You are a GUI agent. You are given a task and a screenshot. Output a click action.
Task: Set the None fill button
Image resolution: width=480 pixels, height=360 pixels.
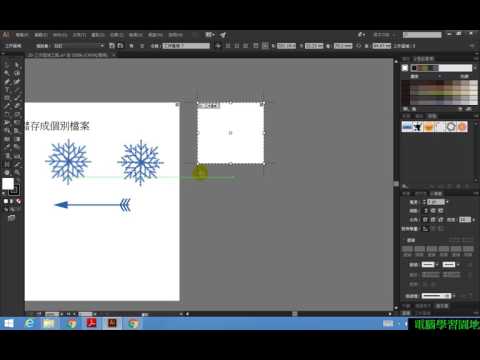point(18,201)
